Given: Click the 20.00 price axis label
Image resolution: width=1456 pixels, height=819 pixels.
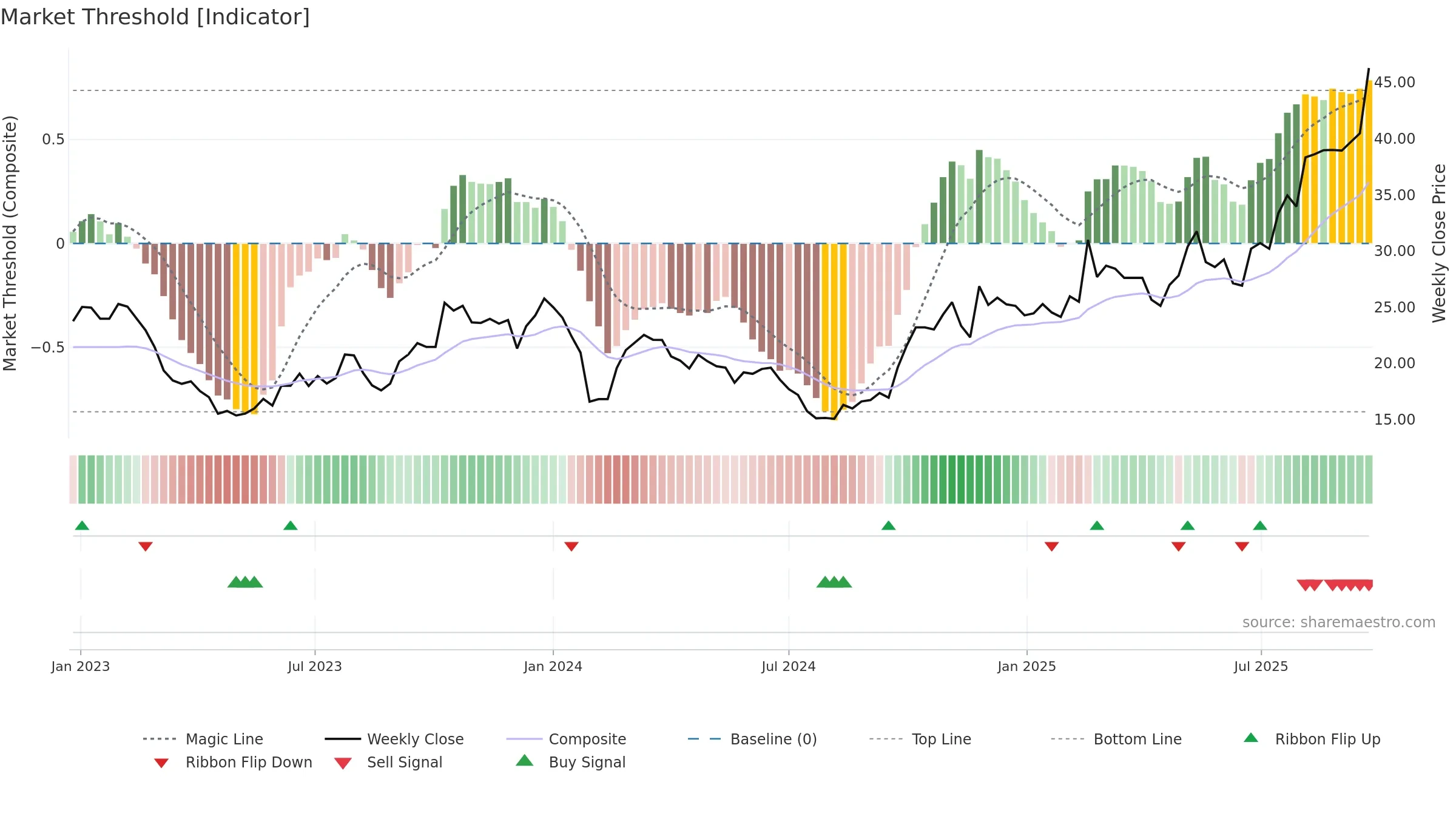Looking at the screenshot, I should [x=1395, y=363].
